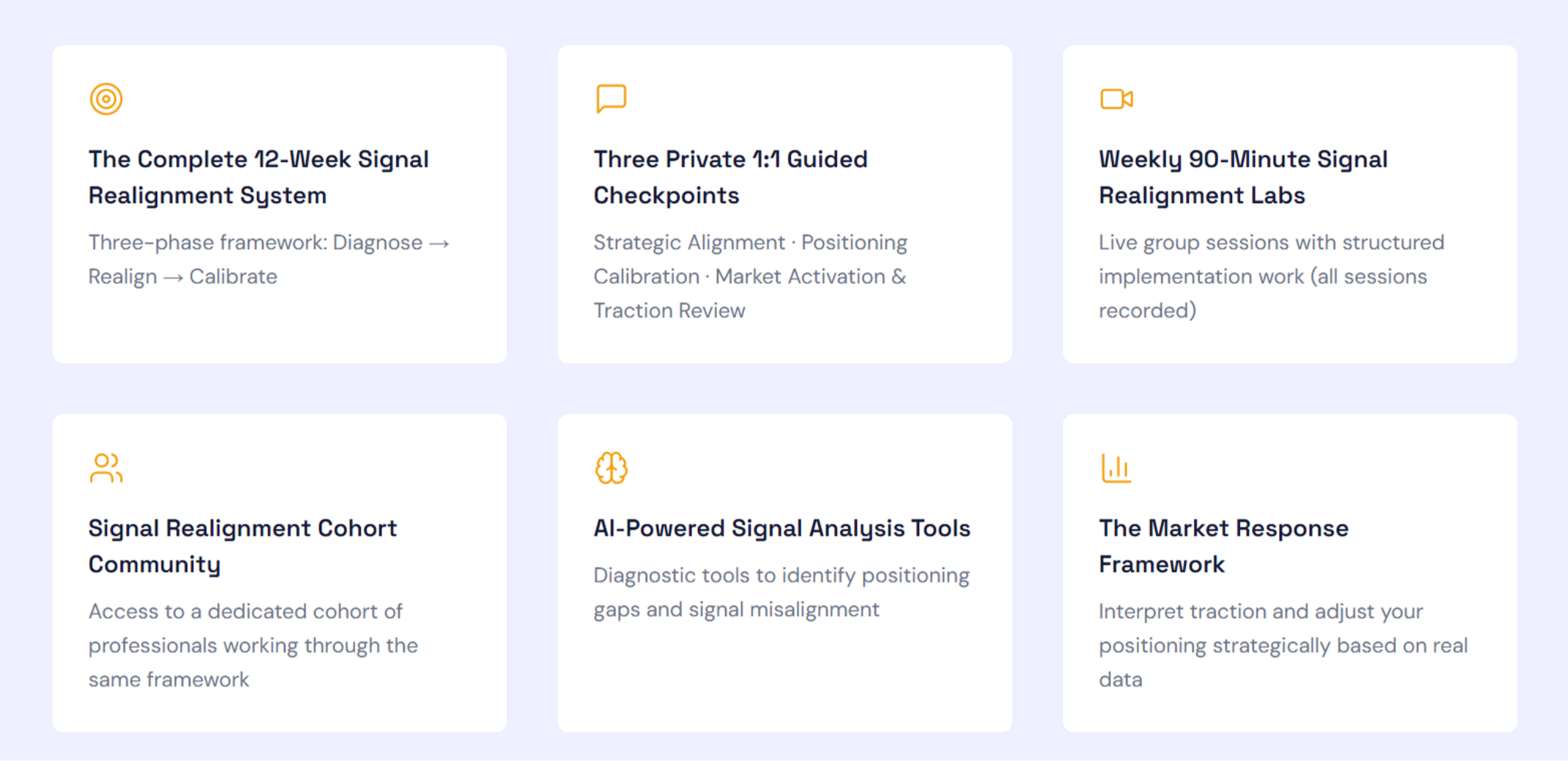
Task: Click the video camera icon
Action: pyautogui.click(x=1116, y=99)
